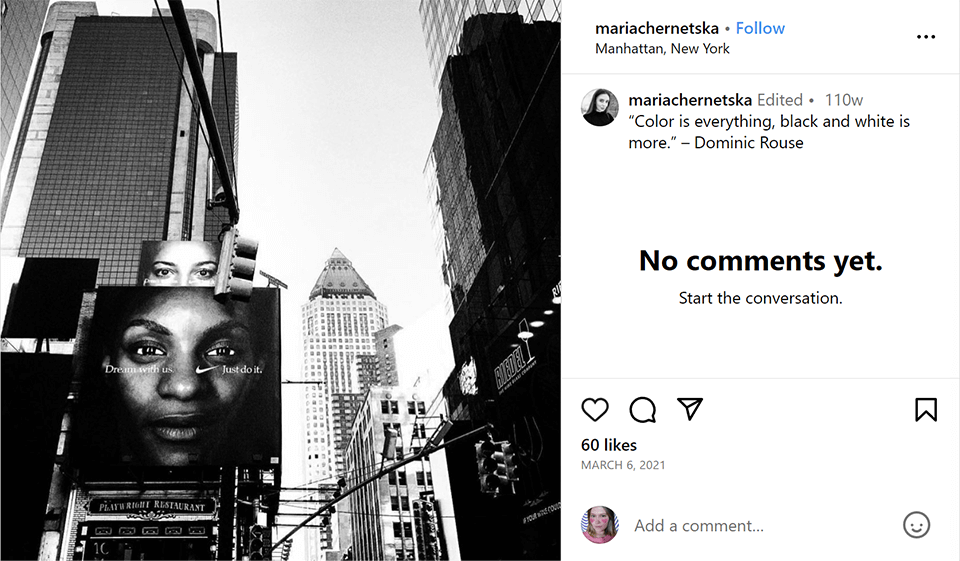The image size is (960, 561).
Task: Open the emoji picker in comment box
Action: (916, 525)
